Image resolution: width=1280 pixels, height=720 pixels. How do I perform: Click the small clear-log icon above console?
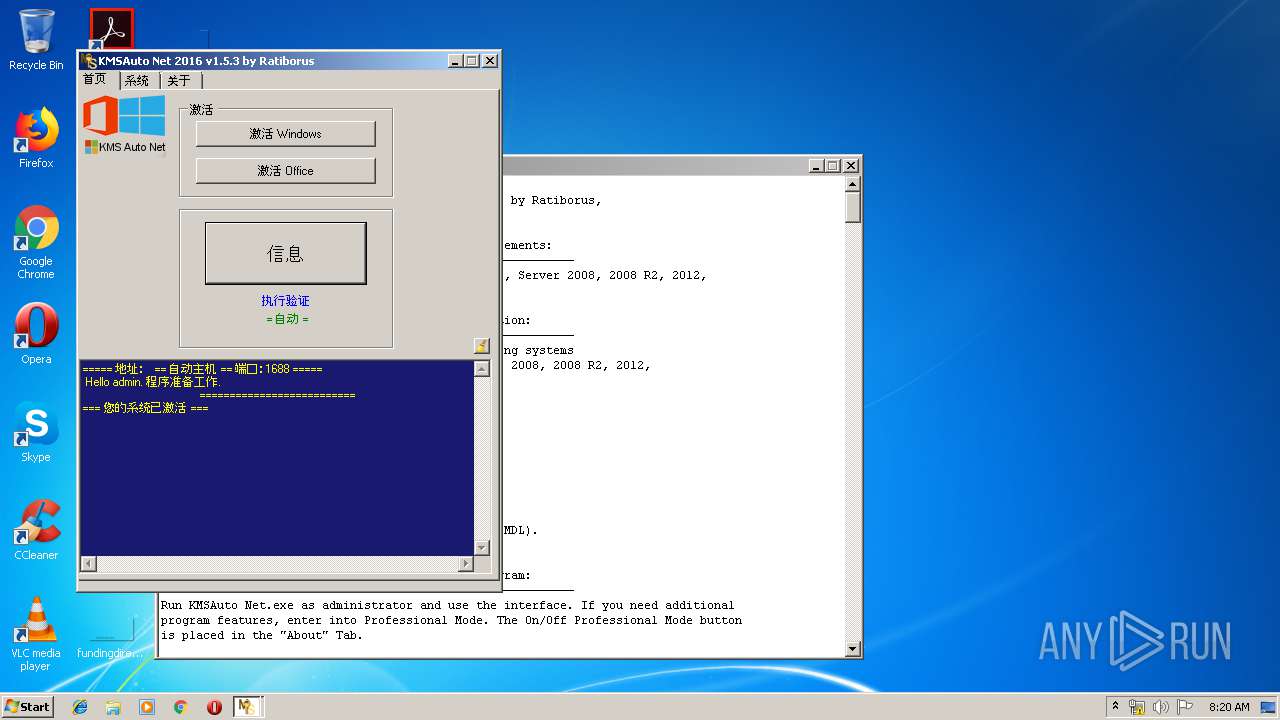click(481, 346)
